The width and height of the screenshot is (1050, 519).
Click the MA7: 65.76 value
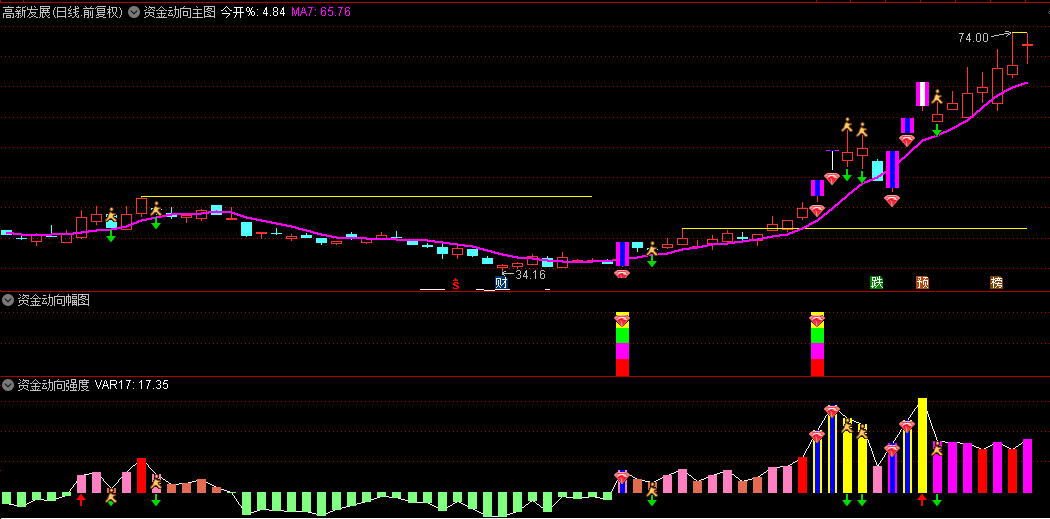pyautogui.click(x=320, y=12)
